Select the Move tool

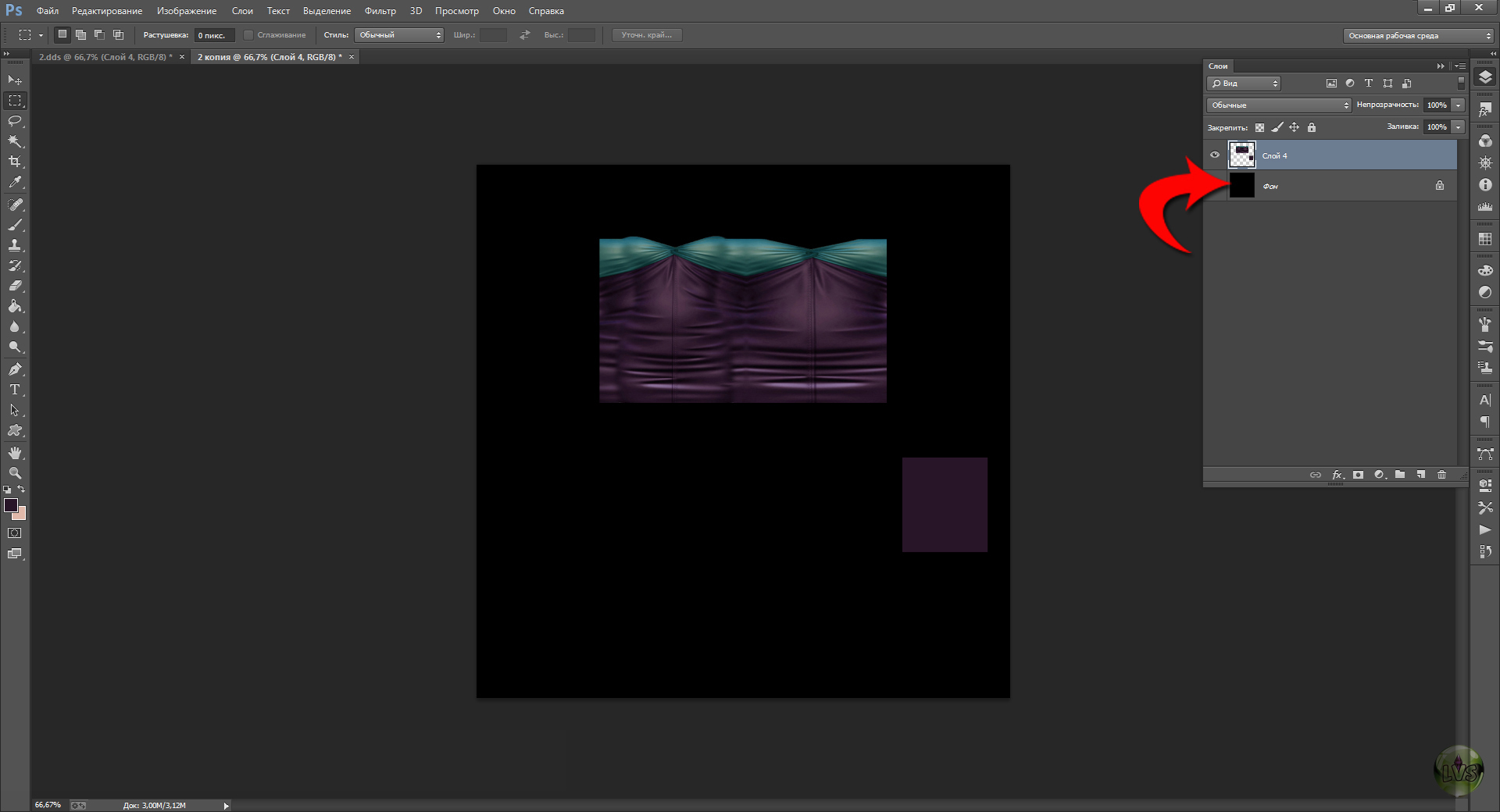[x=15, y=80]
